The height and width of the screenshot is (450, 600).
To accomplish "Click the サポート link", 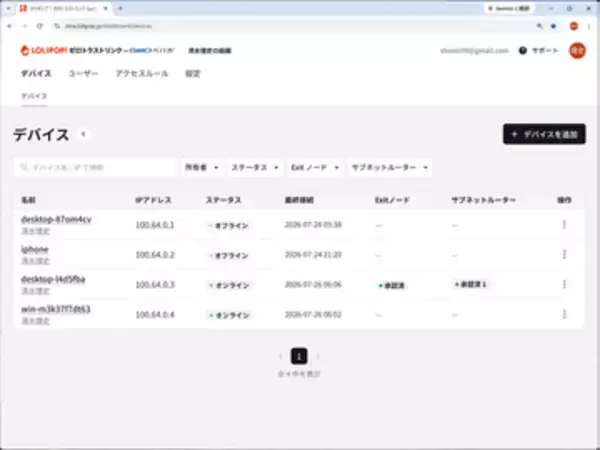I will [x=545, y=51].
